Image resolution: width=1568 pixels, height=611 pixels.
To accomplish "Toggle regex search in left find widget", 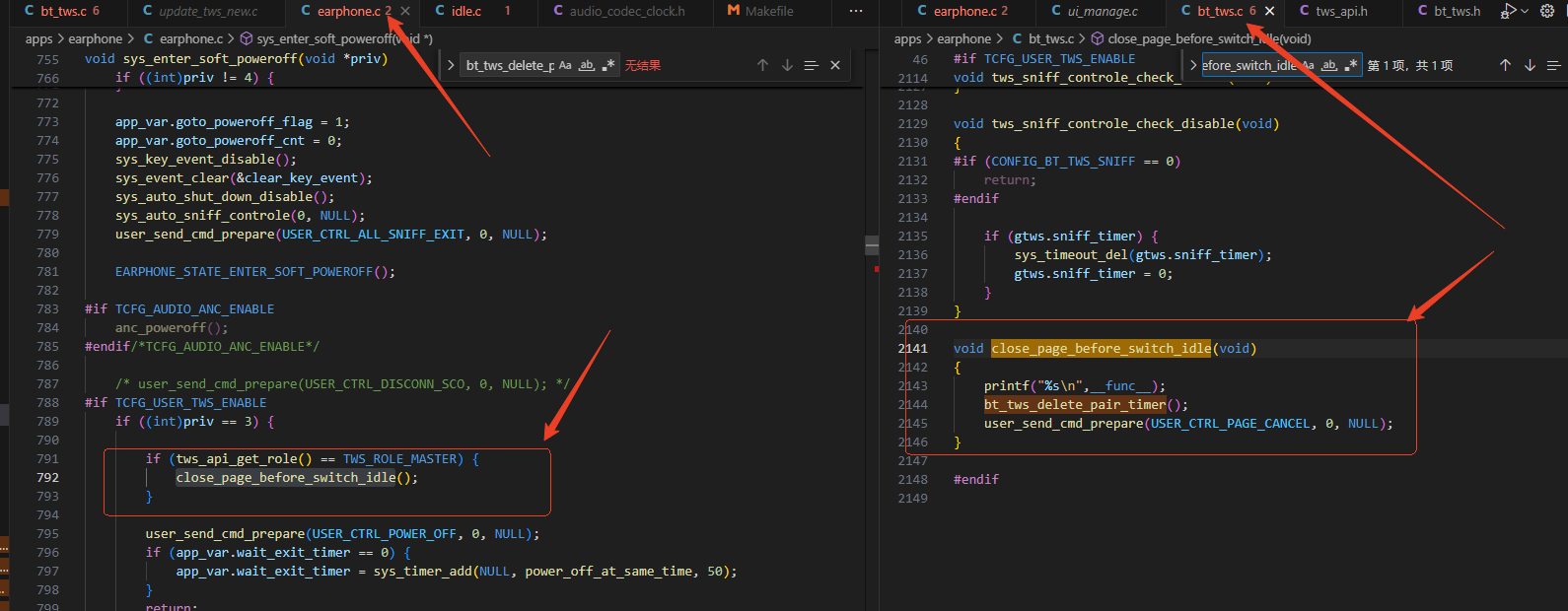I will pos(608,65).
